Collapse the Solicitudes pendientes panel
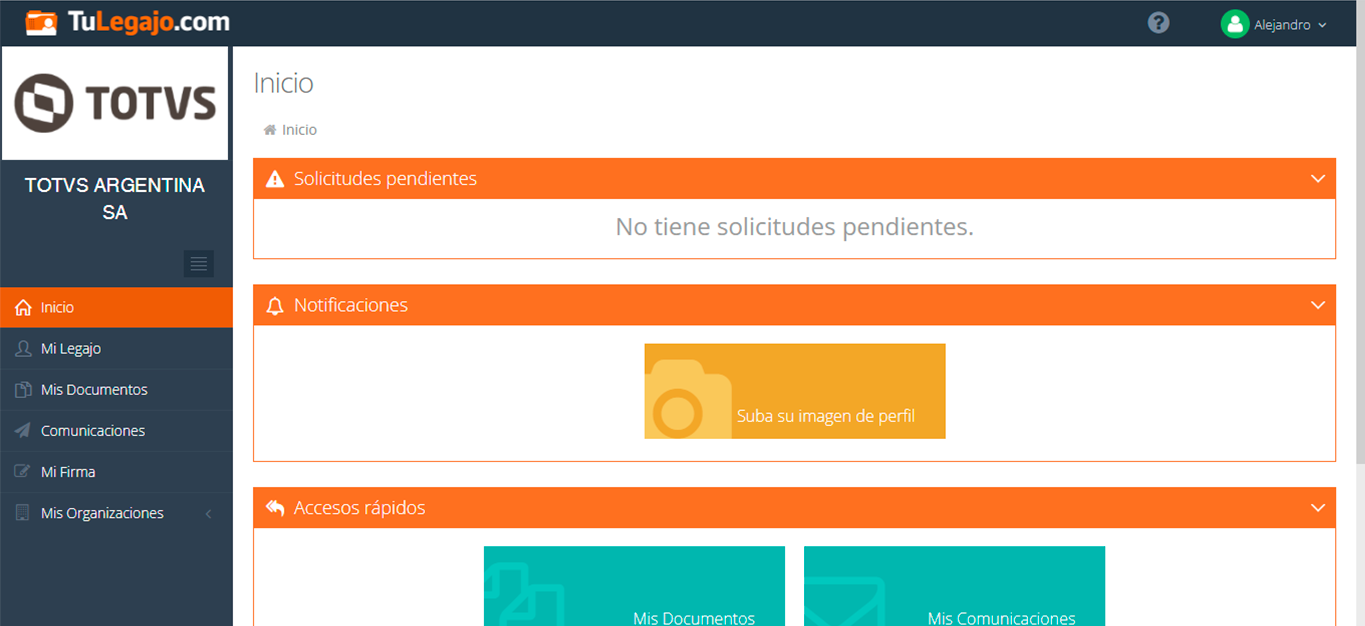Viewport: 1365px width, 626px height. coord(1317,179)
